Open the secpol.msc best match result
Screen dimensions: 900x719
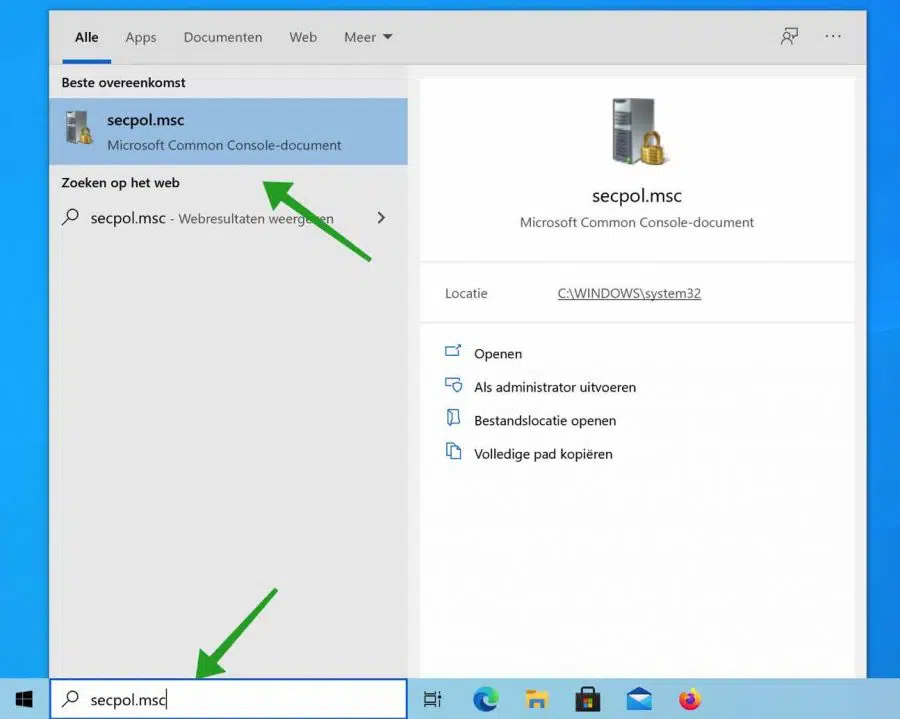[228, 131]
